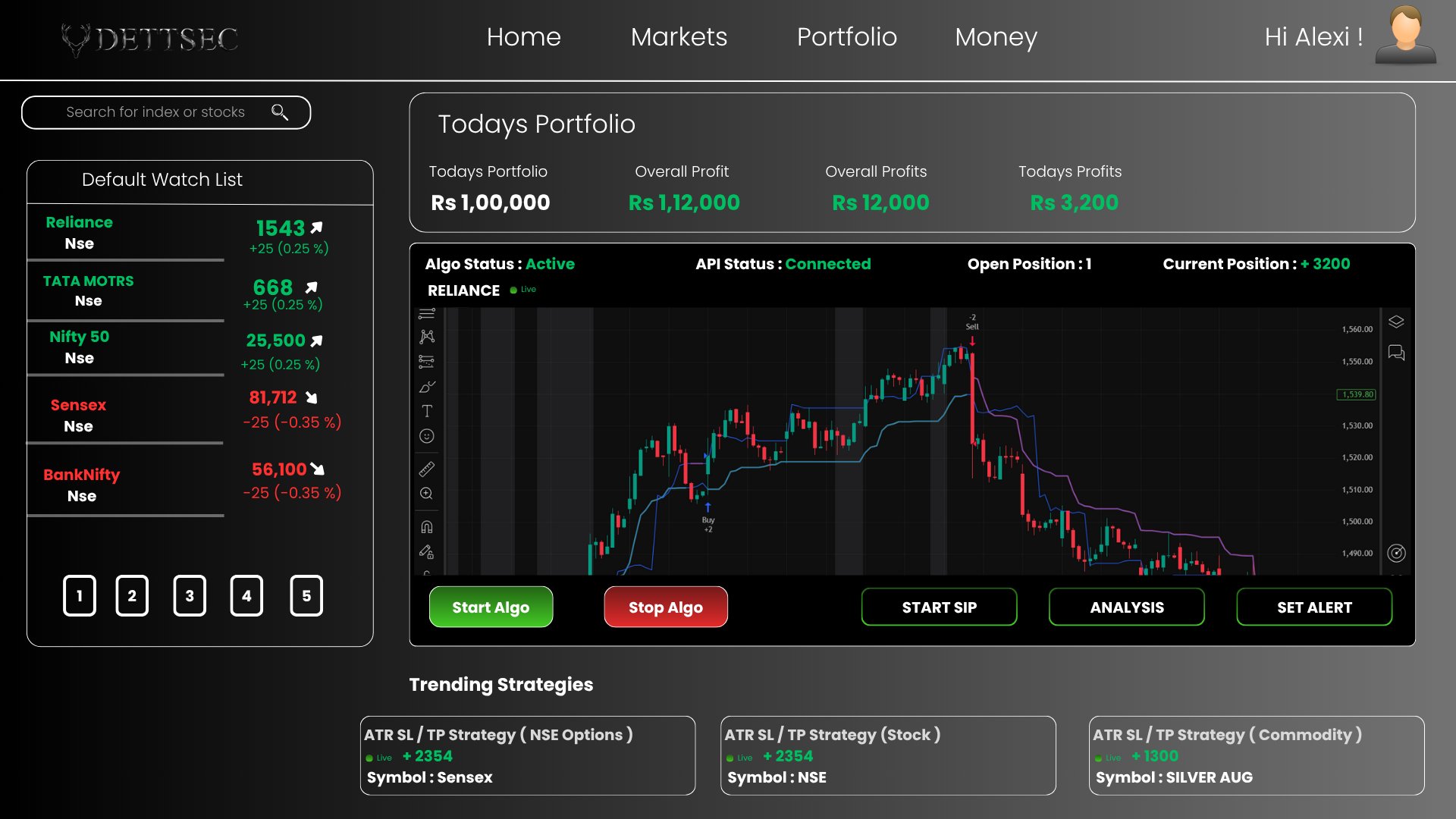Open the XABCD pattern drawing tool

click(x=427, y=337)
